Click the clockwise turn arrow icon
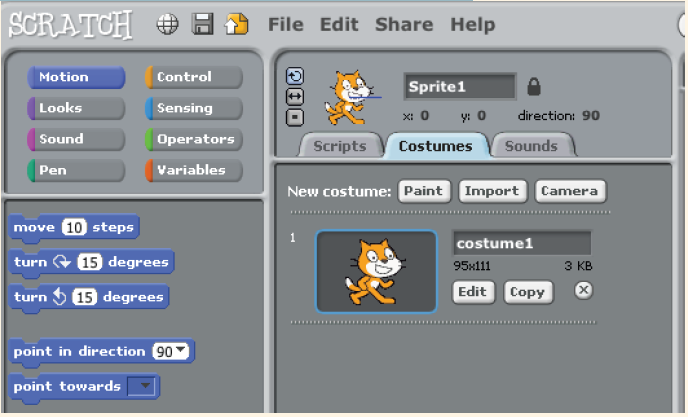The height and width of the screenshot is (417, 688). 62,262
